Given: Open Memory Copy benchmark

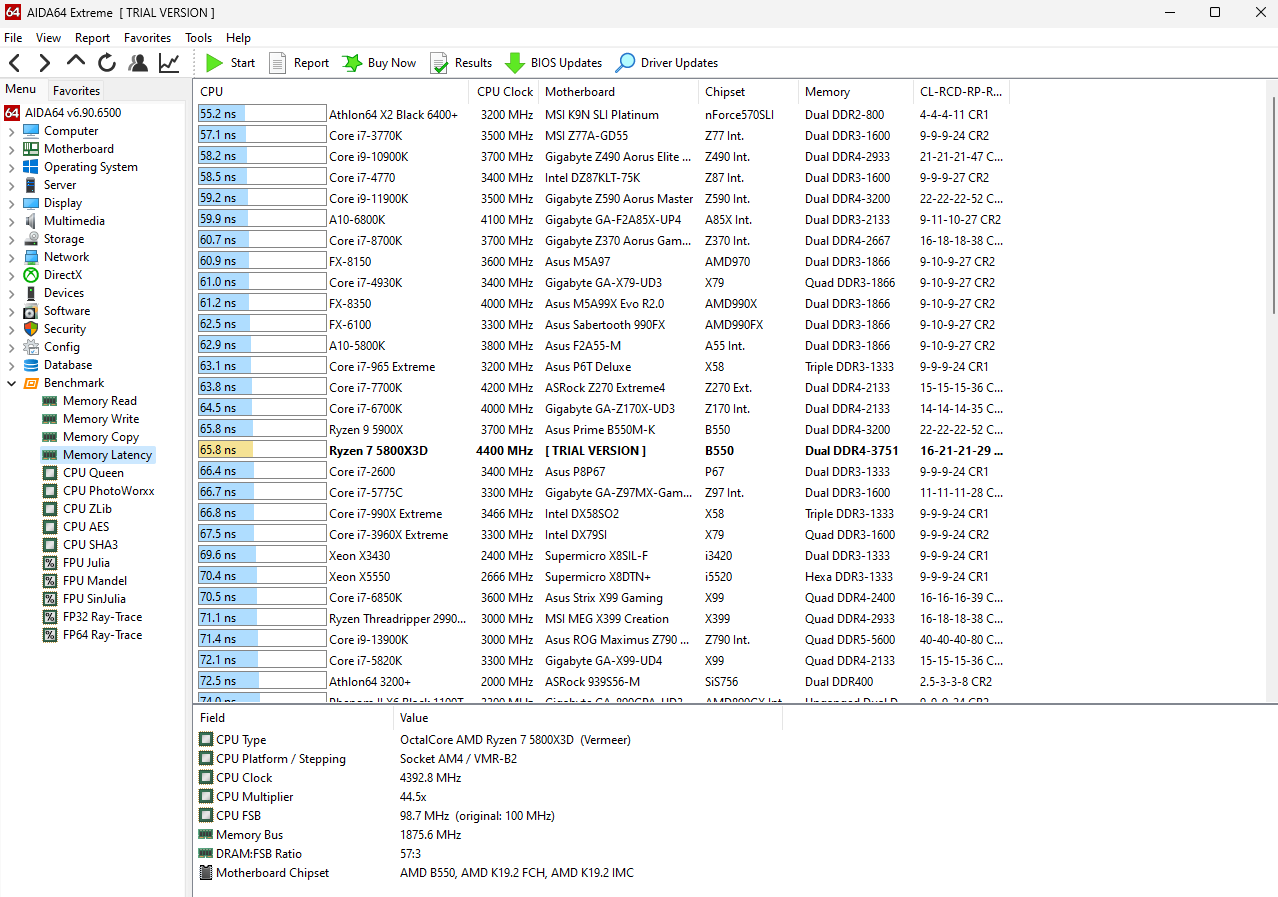Looking at the screenshot, I should (91, 437).
